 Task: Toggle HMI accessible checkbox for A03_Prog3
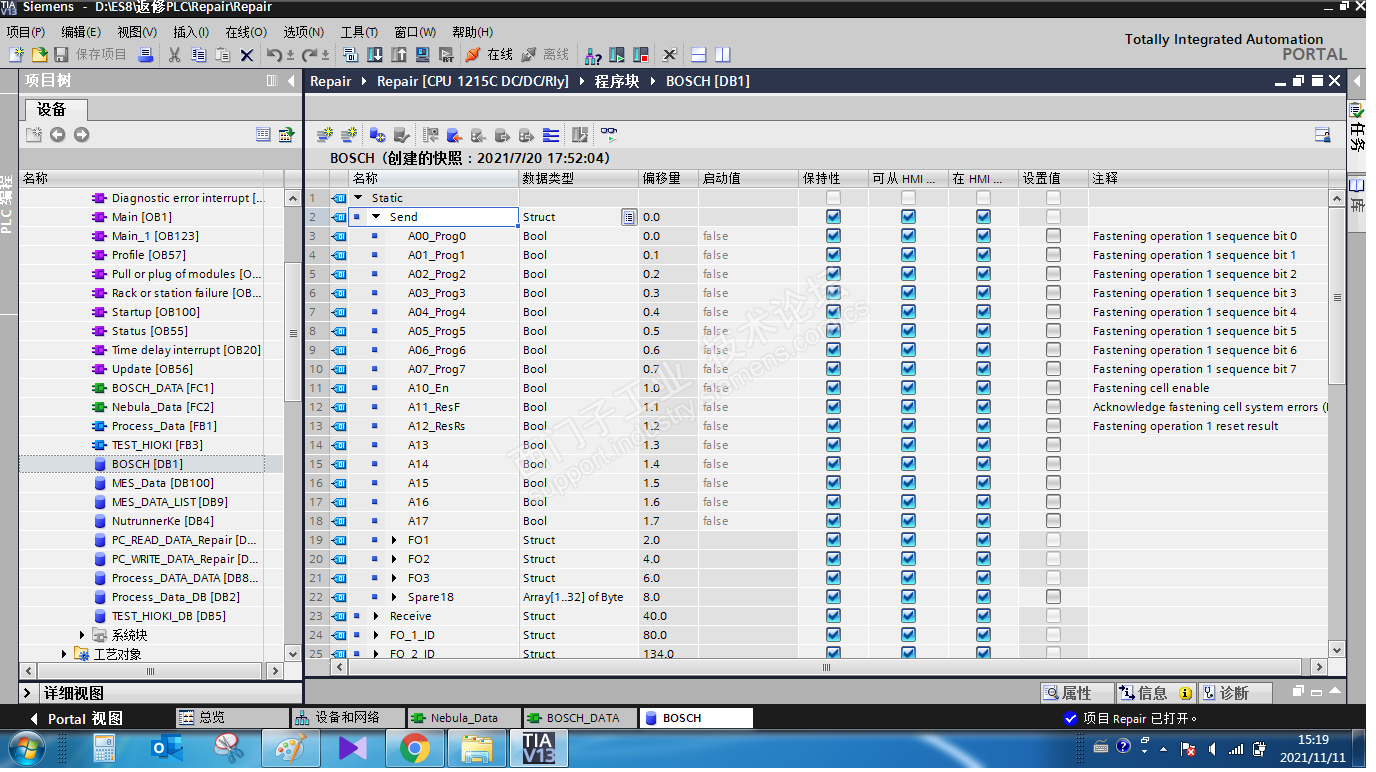tap(908, 293)
